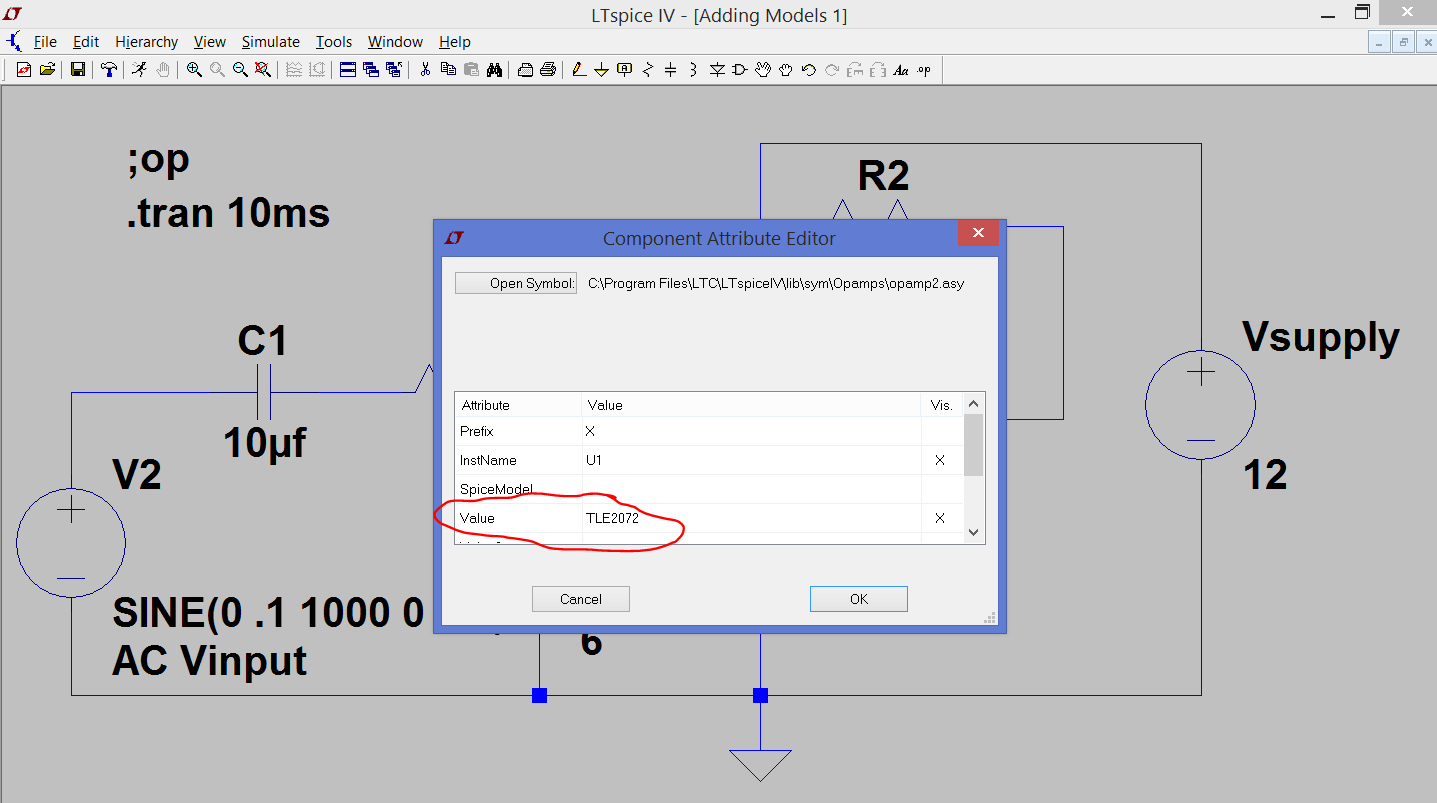Click the Vis. column header

tap(942, 405)
